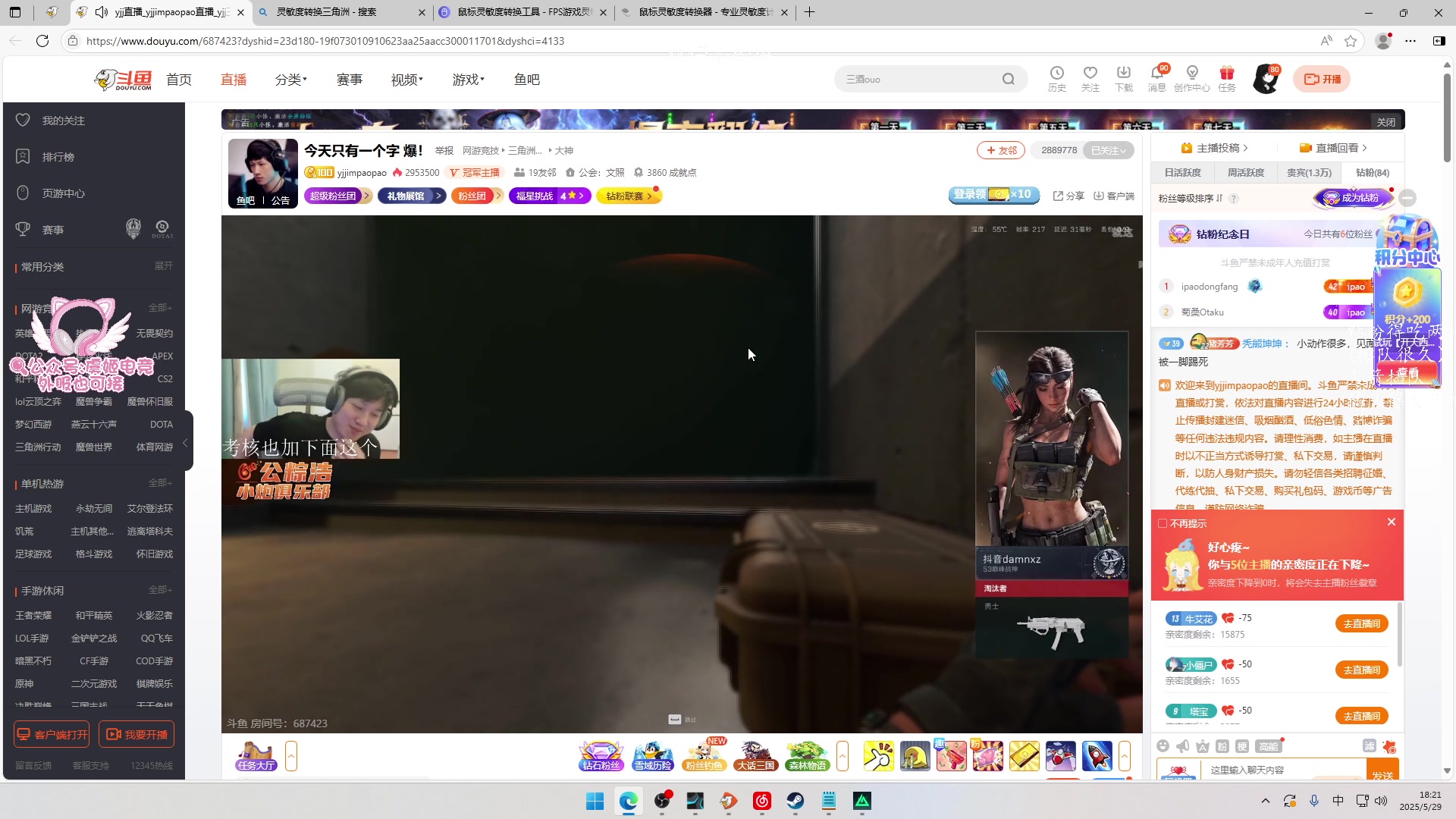
Task: Open Windows Start menu
Action: point(595,801)
